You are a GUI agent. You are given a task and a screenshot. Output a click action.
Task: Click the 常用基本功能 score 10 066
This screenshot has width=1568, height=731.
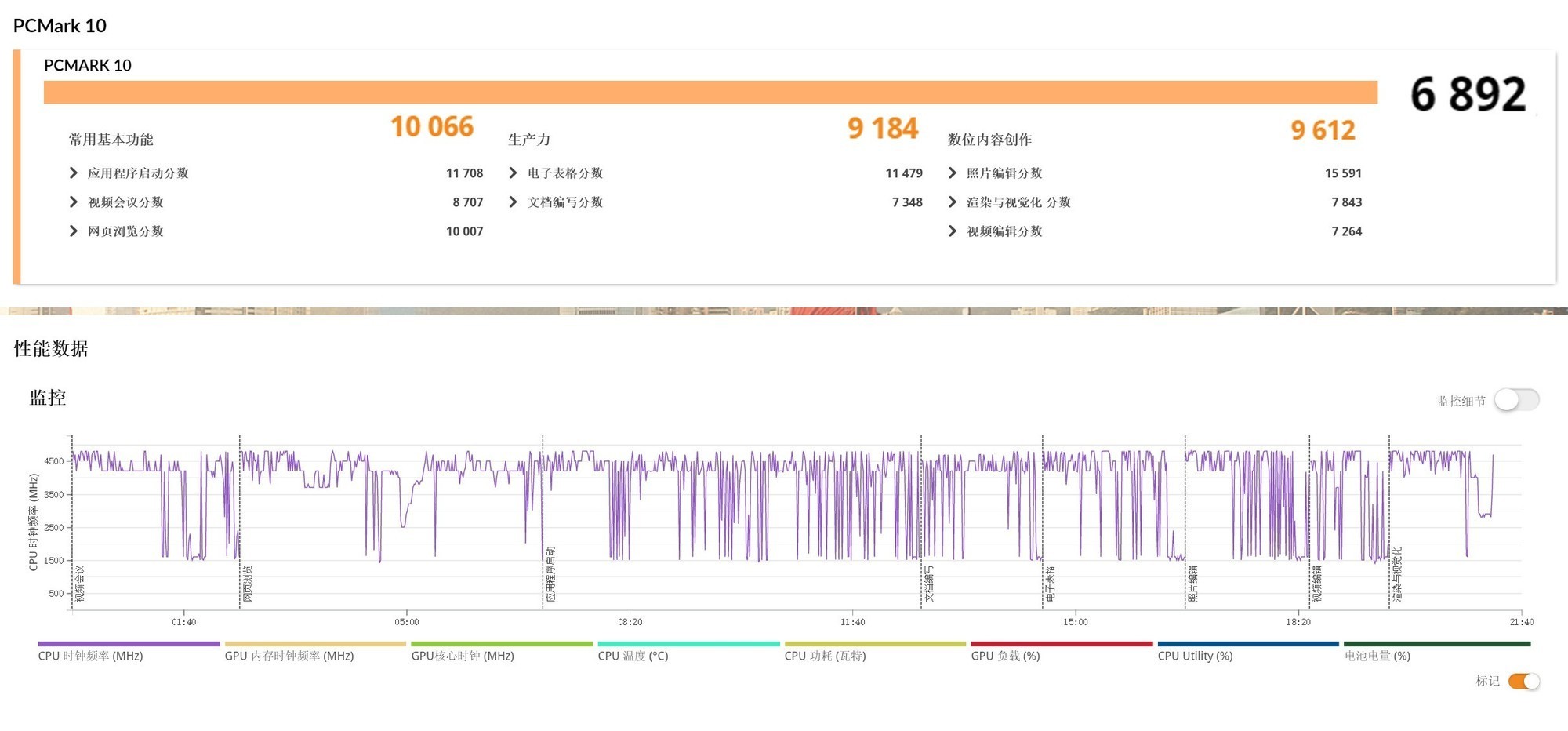(432, 127)
